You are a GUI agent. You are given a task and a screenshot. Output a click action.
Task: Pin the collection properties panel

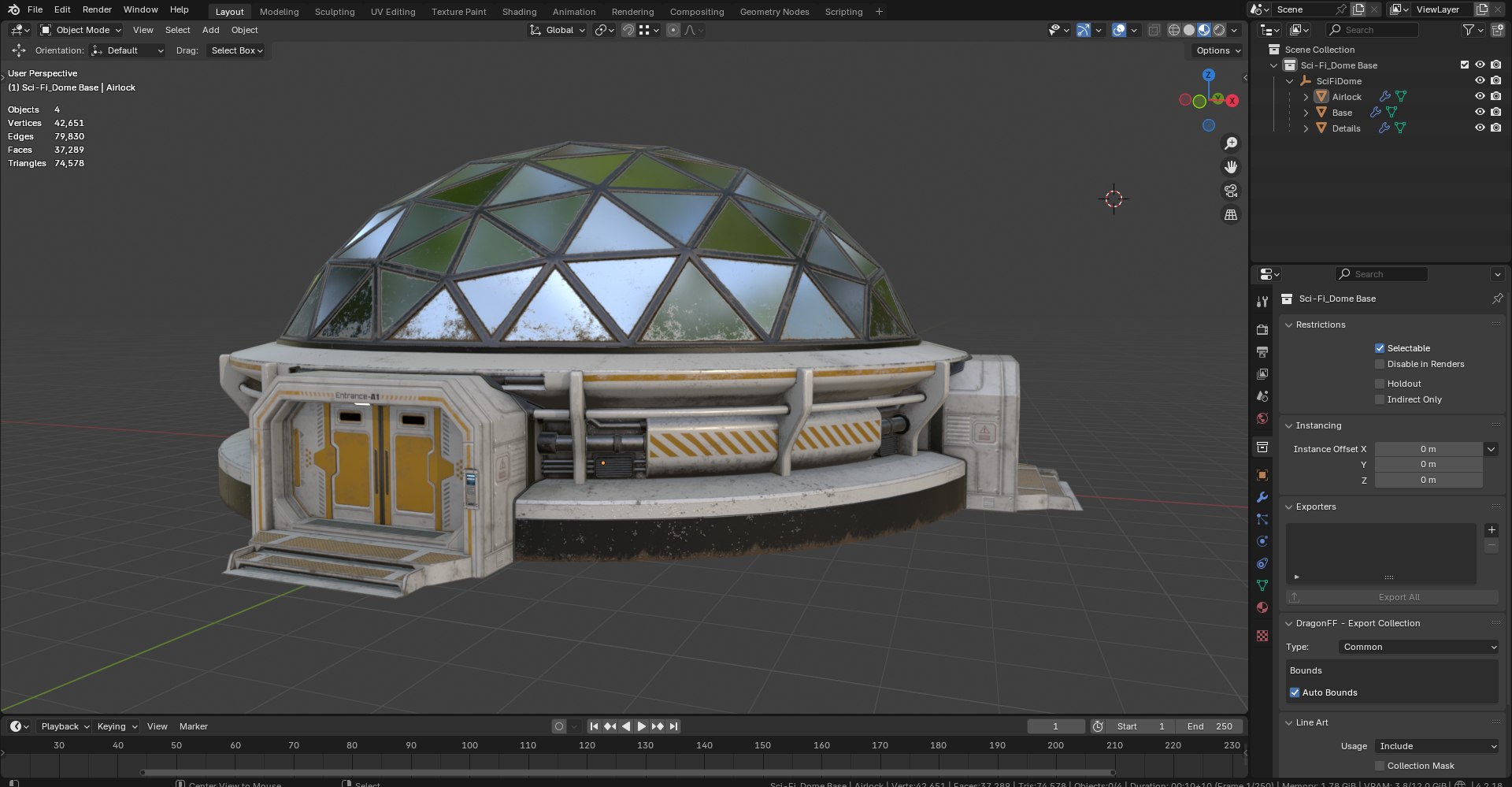(1497, 299)
